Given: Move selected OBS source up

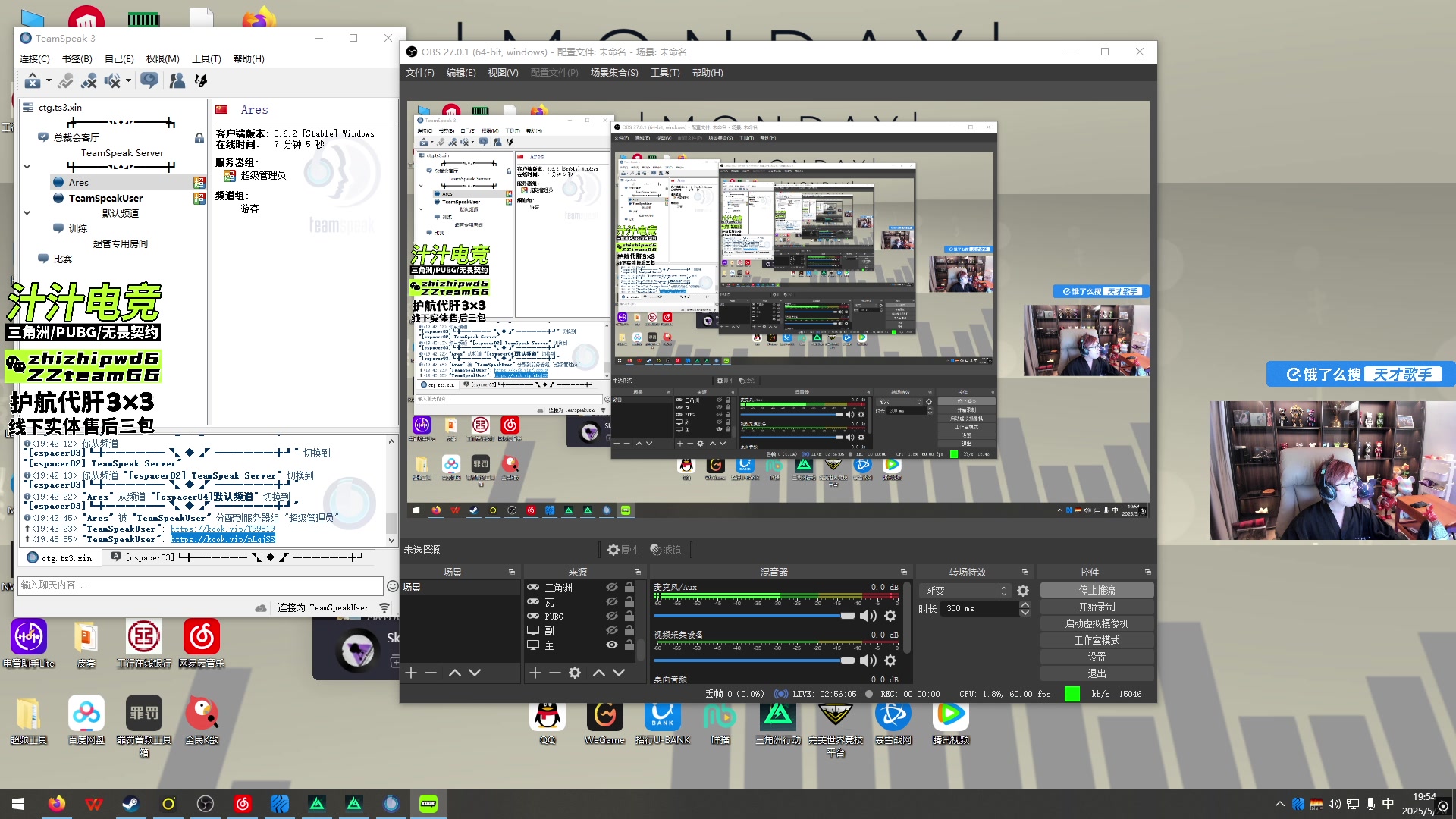Looking at the screenshot, I should tap(599, 673).
